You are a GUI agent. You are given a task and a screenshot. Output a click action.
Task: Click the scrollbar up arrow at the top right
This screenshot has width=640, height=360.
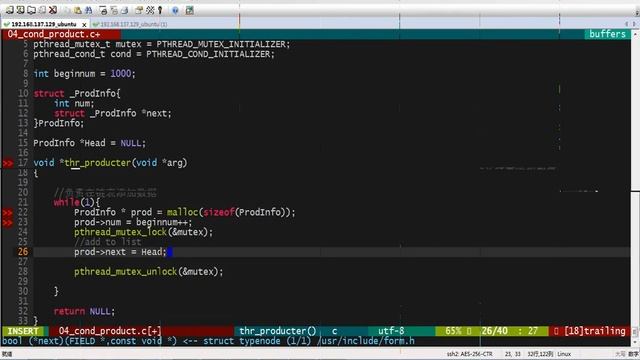(x=635, y=34)
